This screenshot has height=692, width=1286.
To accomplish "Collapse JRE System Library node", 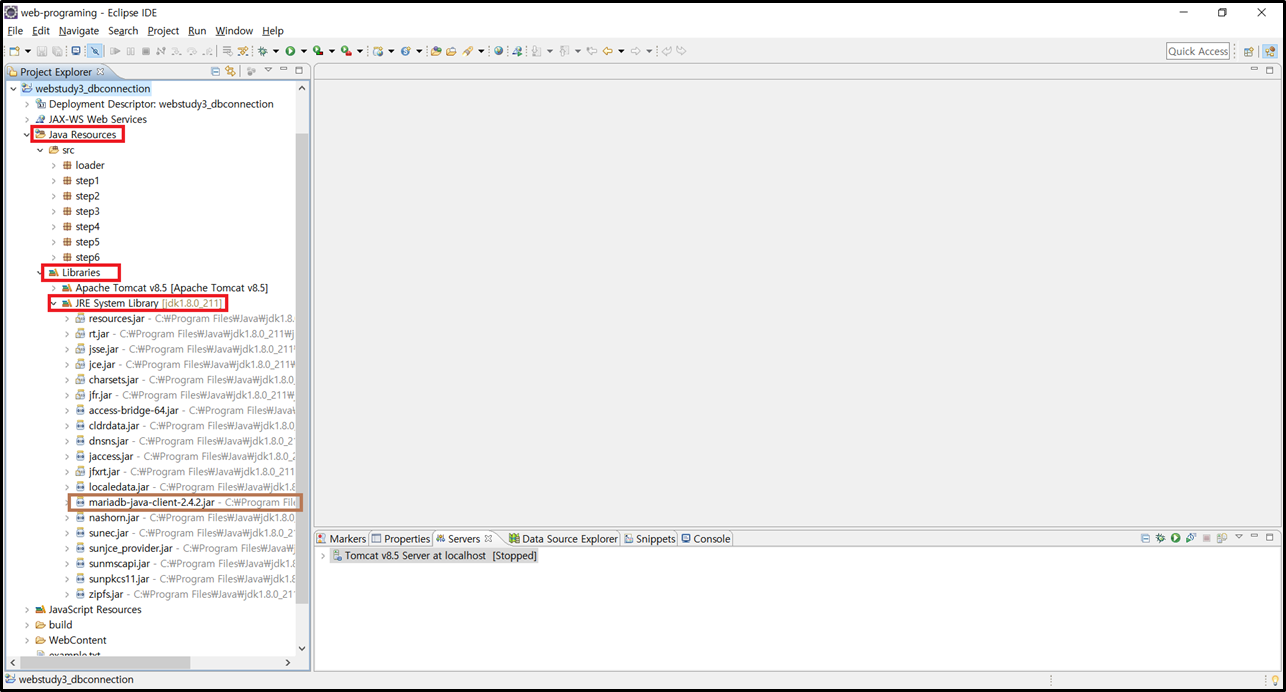I will point(54,303).
